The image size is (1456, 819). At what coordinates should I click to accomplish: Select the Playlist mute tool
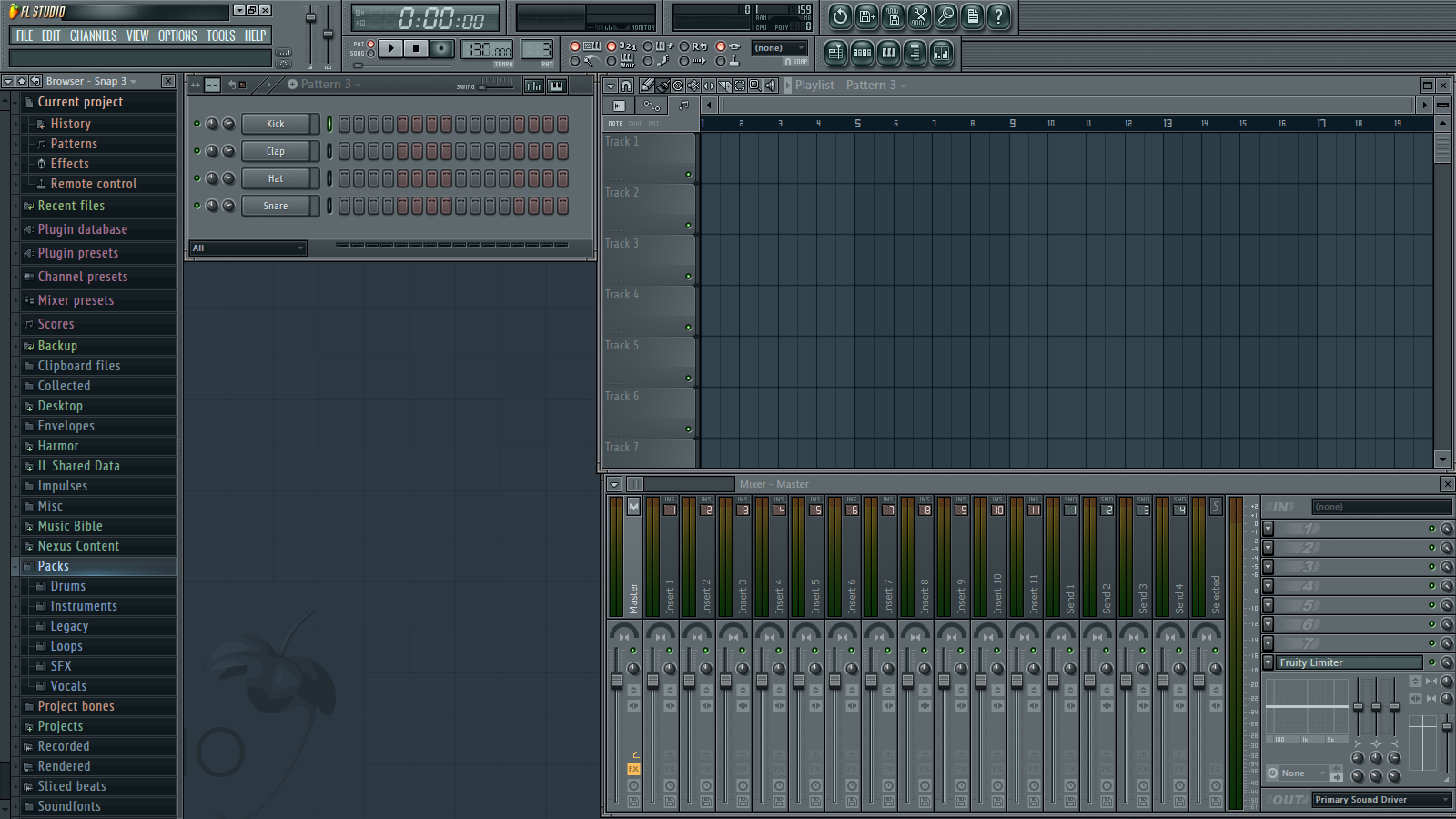[x=693, y=86]
